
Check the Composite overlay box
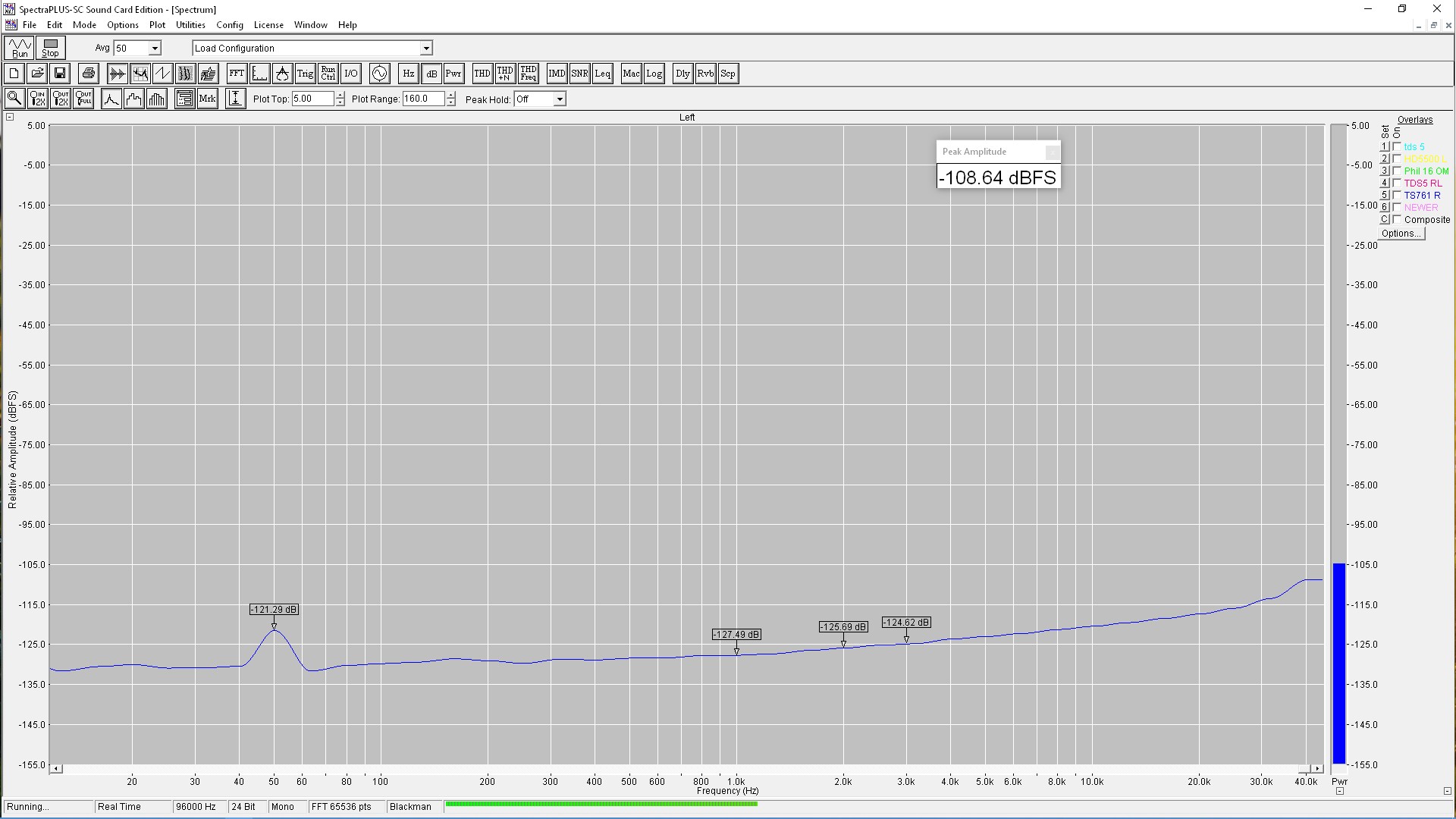(1397, 220)
